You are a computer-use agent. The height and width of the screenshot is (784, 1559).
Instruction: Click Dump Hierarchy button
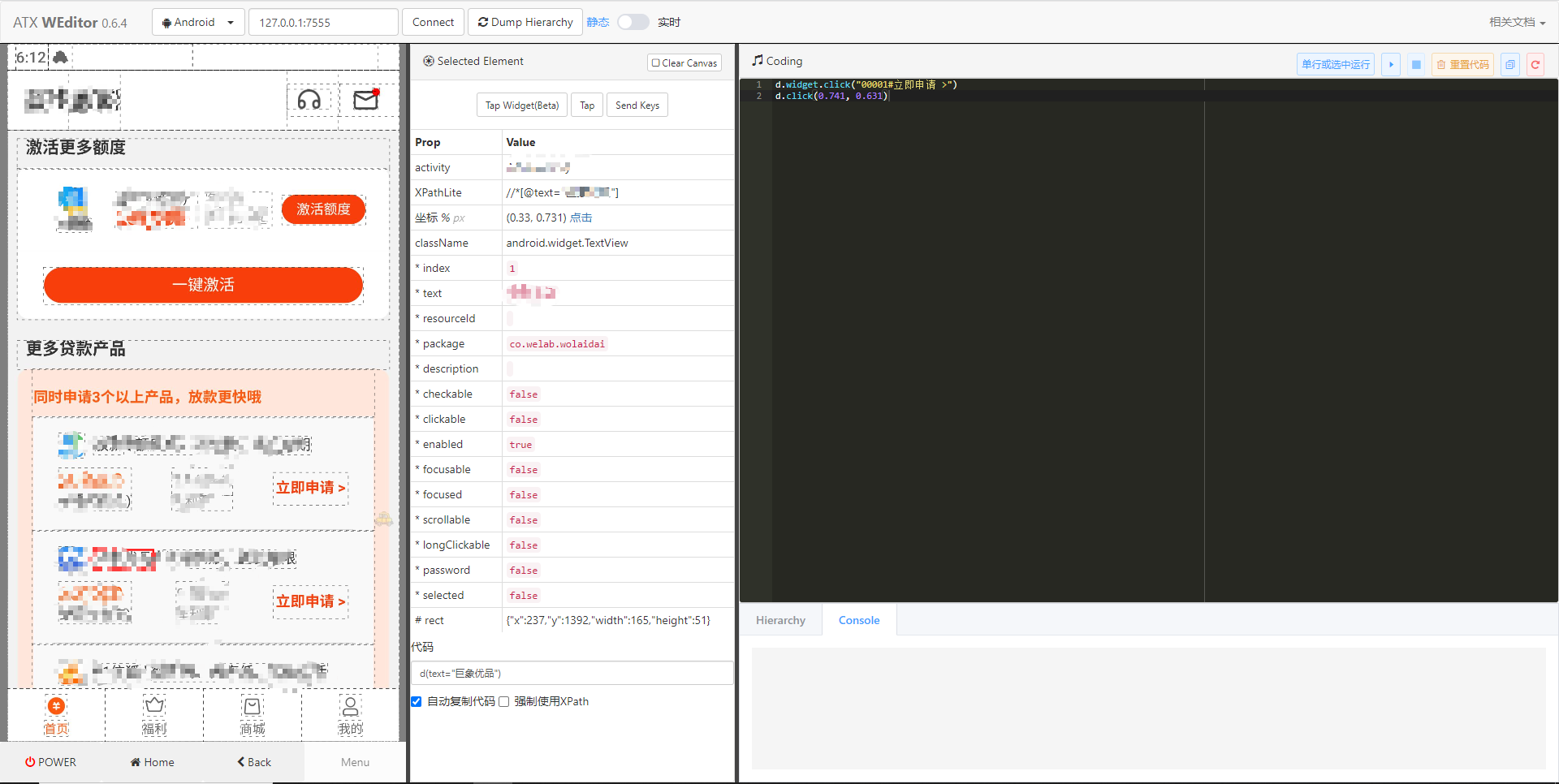click(525, 22)
